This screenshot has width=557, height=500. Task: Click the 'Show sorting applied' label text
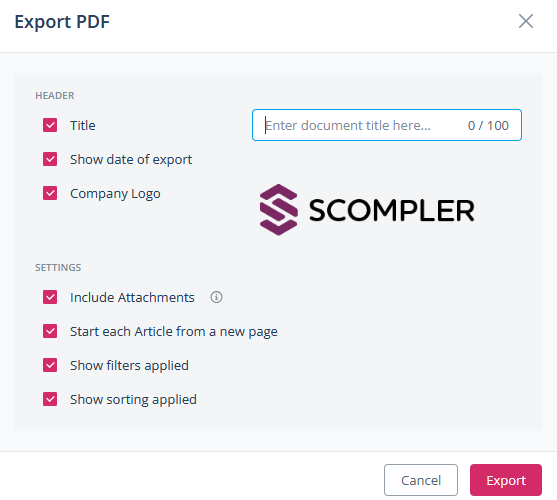[133, 400]
